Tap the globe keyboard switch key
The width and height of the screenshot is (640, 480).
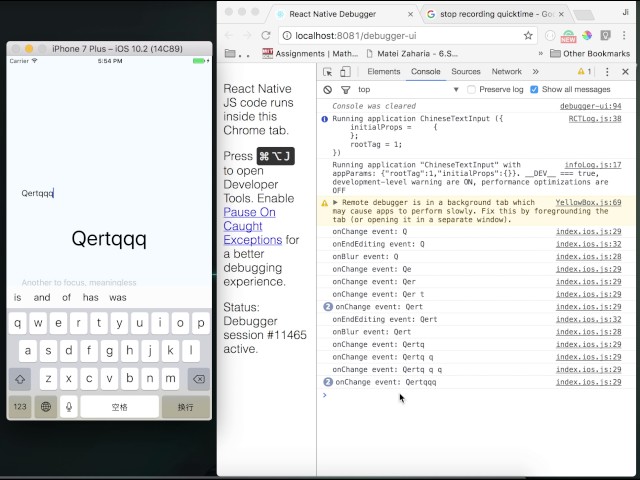pyautogui.click(x=46, y=407)
